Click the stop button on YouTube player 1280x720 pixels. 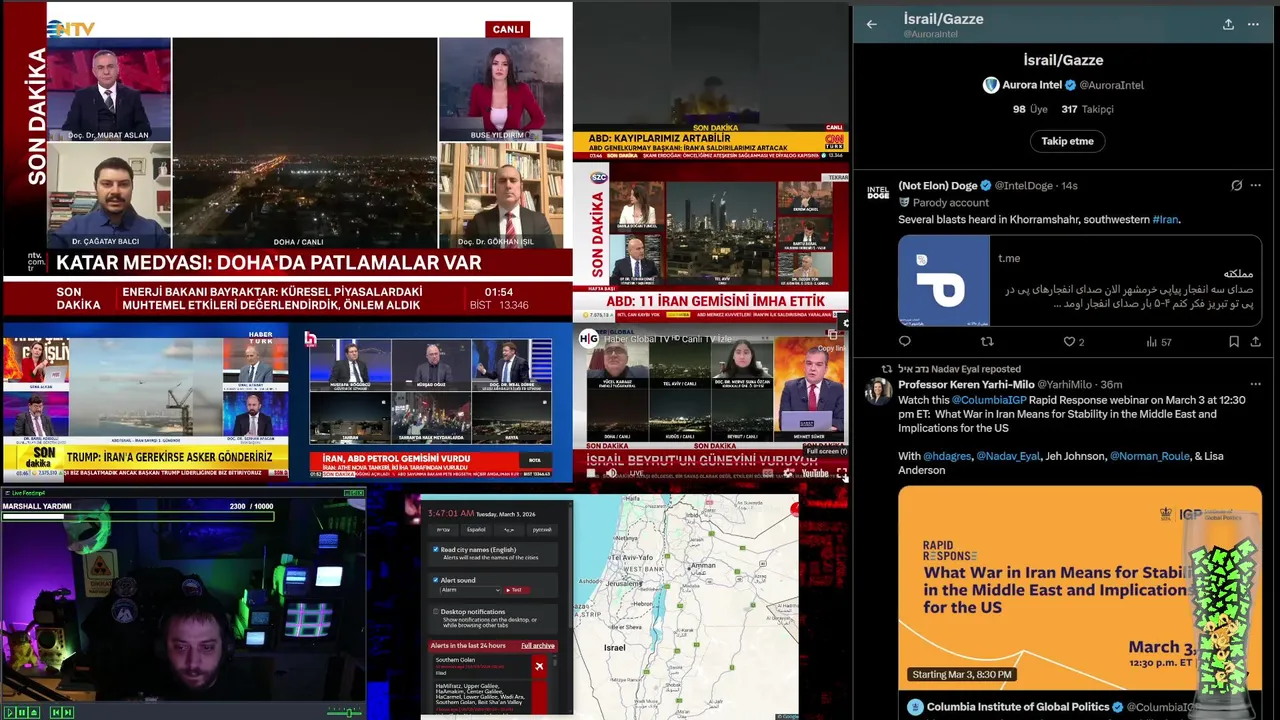click(x=590, y=473)
